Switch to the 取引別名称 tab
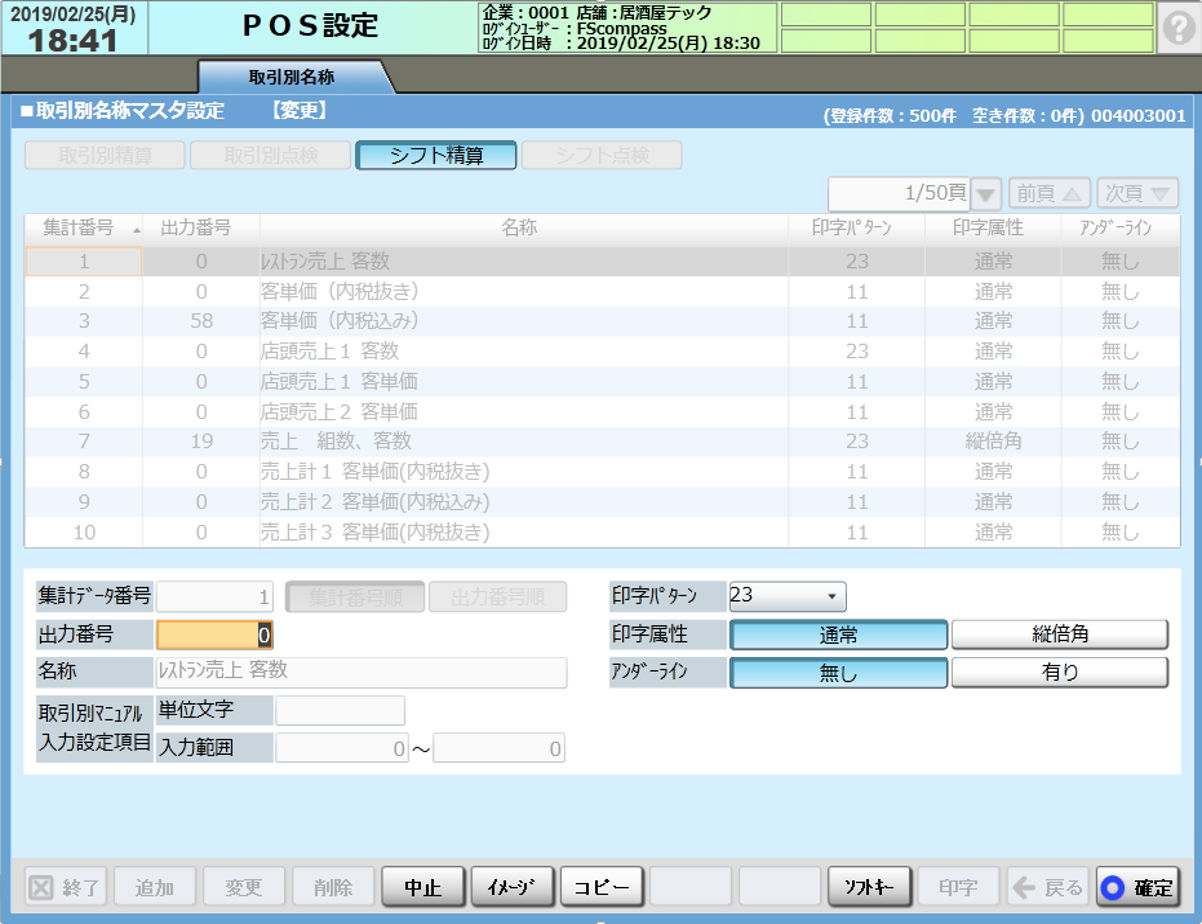The width and height of the screenshot is (1202, 924). [291, 76]
